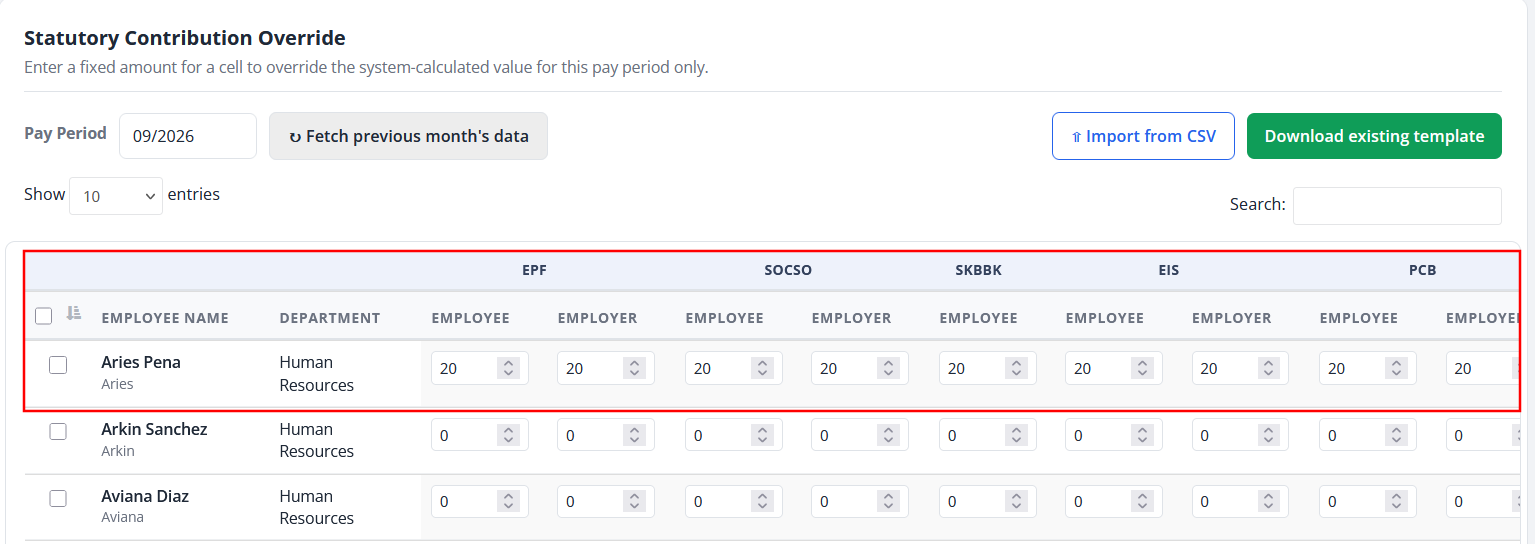The image size is (1535, 544).
Task: Sort by Employee Name column header
Action: pos(165,318)
